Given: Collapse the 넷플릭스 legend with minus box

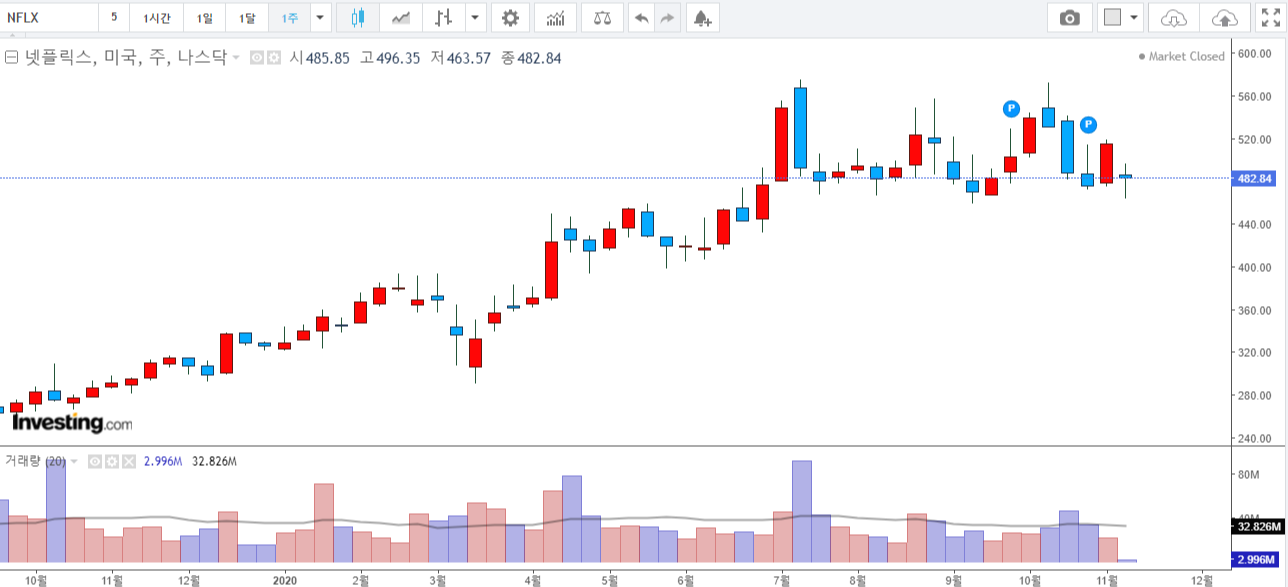Looking at the screenshot, I should (11, 58).
